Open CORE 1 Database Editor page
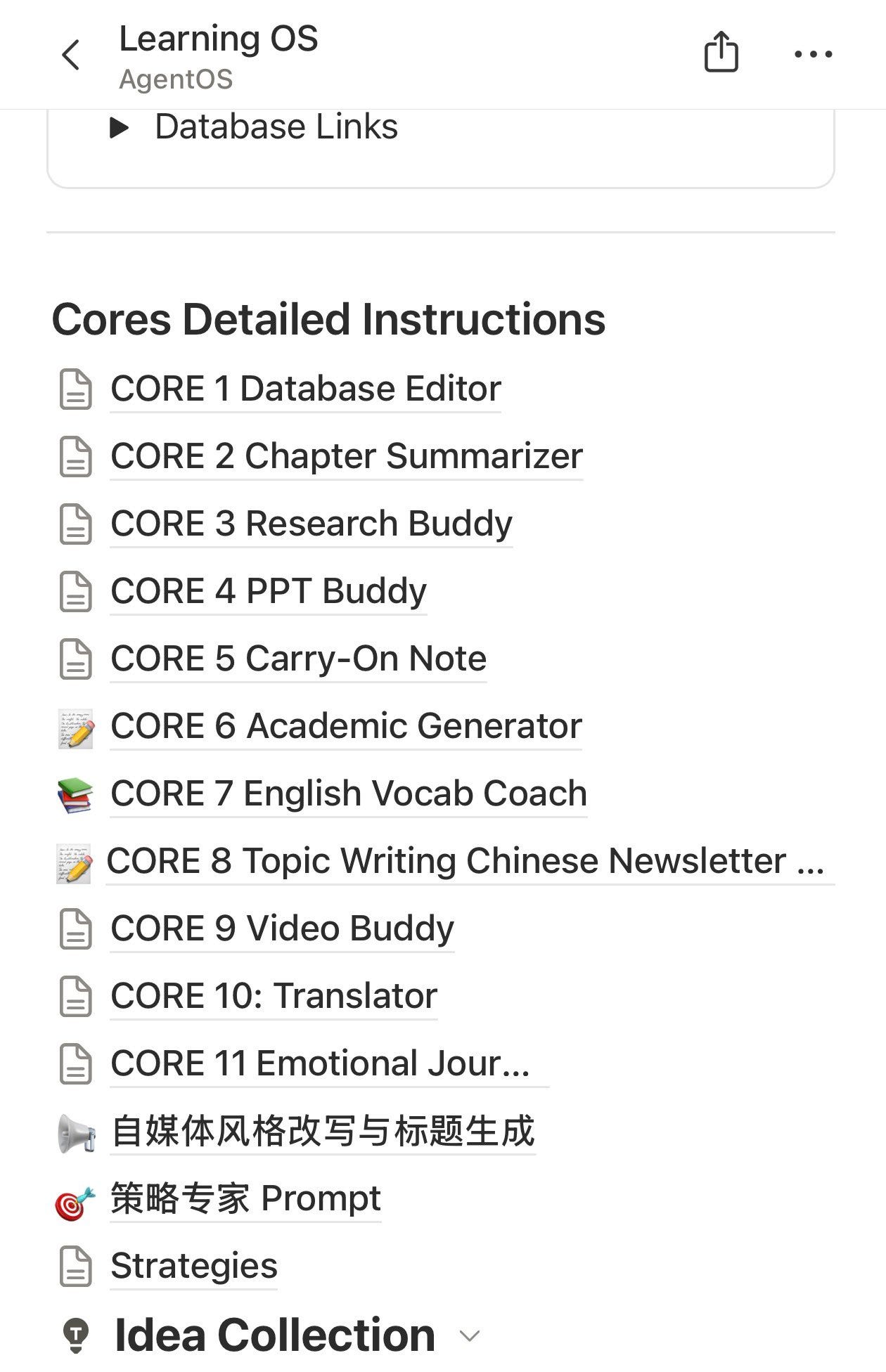 [x=306, y=389]
